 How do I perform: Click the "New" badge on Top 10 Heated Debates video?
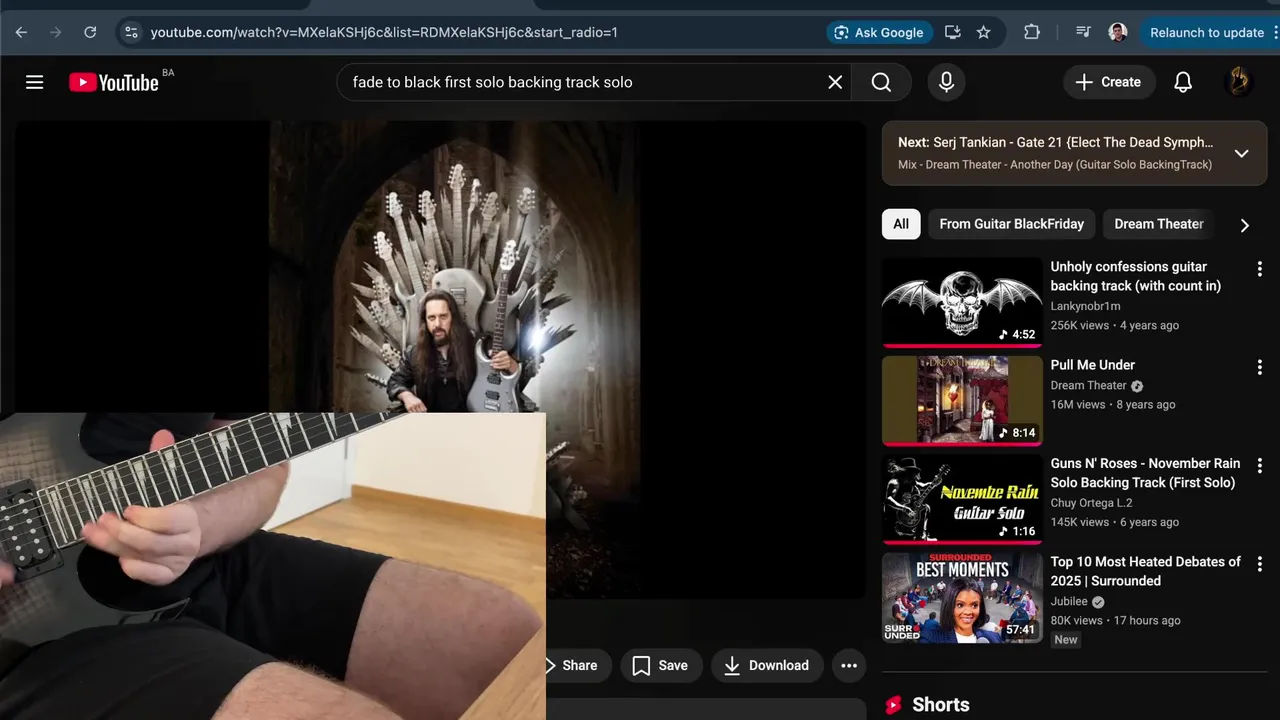click(1066, 640)
